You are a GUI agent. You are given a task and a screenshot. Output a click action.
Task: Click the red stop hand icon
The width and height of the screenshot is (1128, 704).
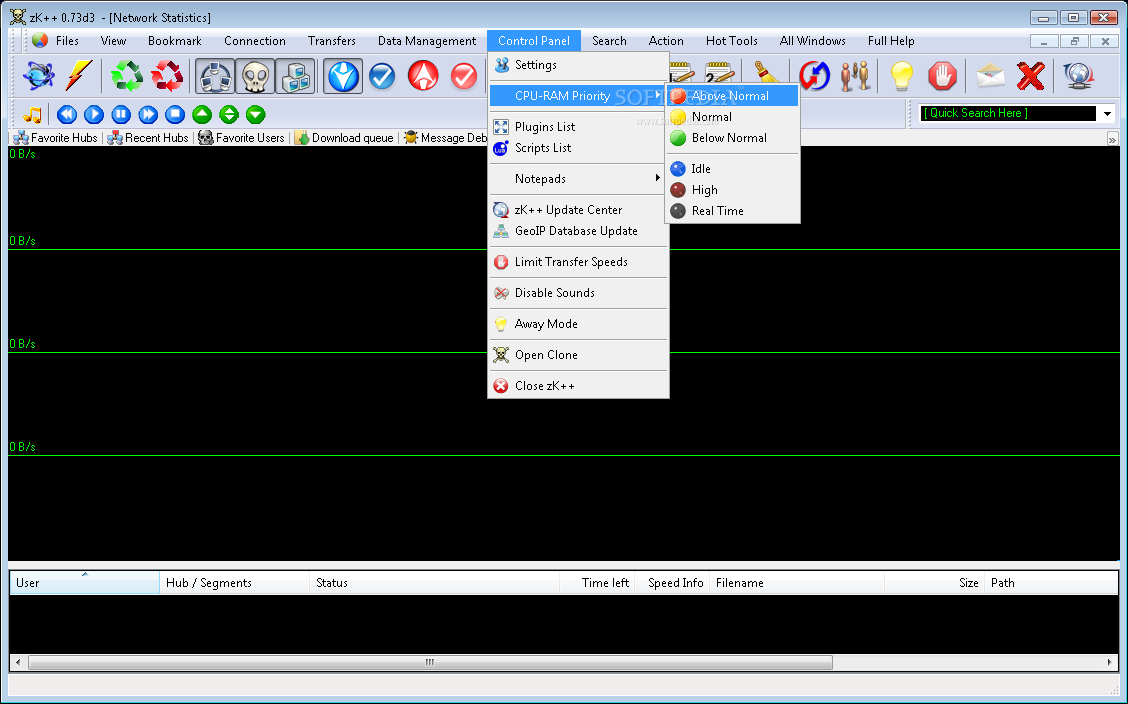942,76
